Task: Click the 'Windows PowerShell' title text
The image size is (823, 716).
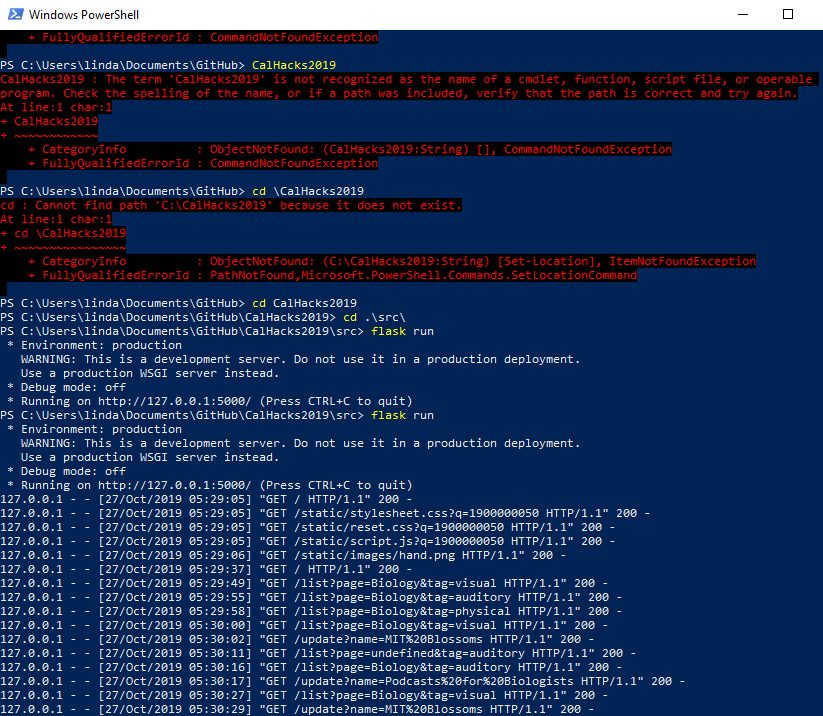Action: (84, 15)
